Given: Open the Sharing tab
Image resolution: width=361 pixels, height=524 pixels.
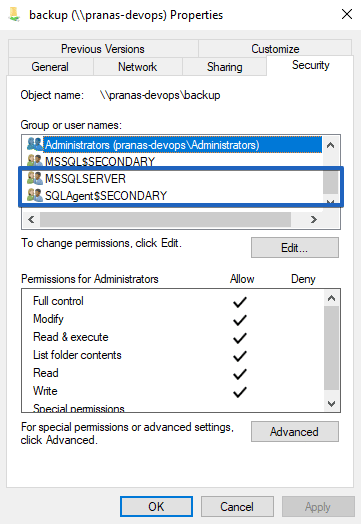Looking at the screenshot, I should (x=224, y=67).
